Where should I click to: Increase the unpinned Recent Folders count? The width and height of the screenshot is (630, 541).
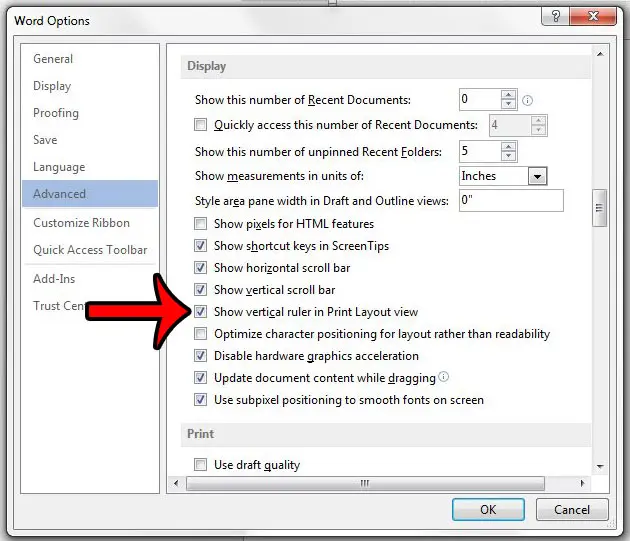[508, 147]
